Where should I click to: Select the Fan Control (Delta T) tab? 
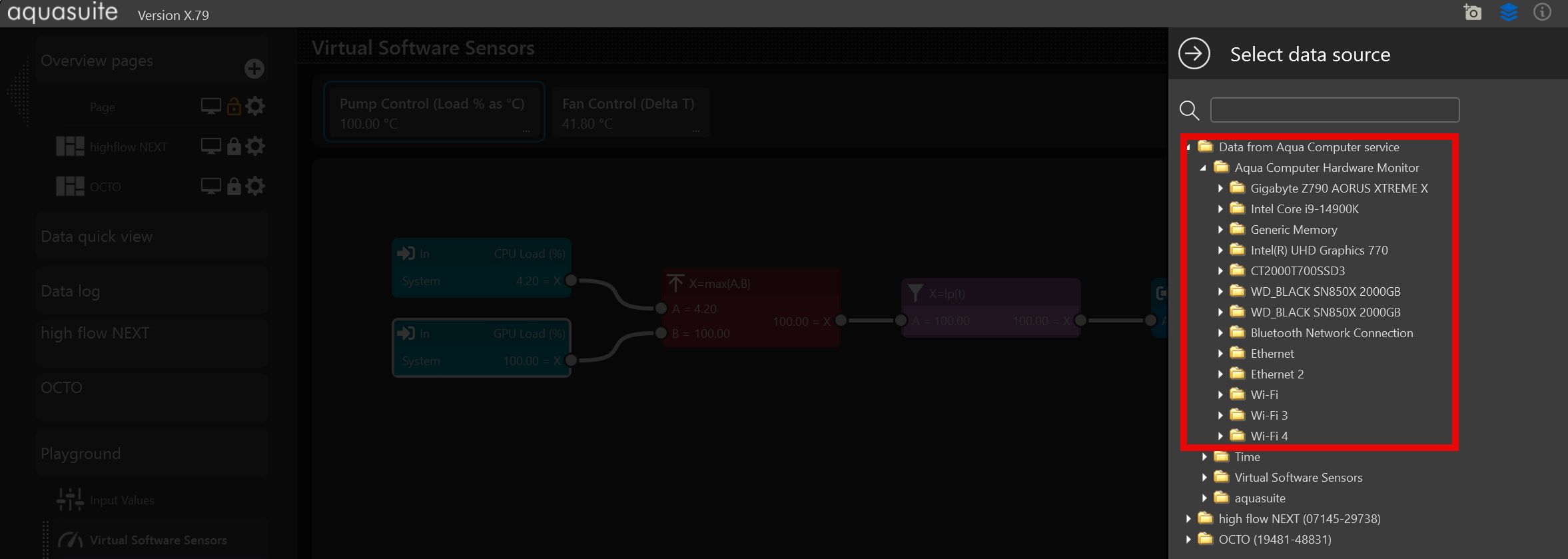pos(630,112)
